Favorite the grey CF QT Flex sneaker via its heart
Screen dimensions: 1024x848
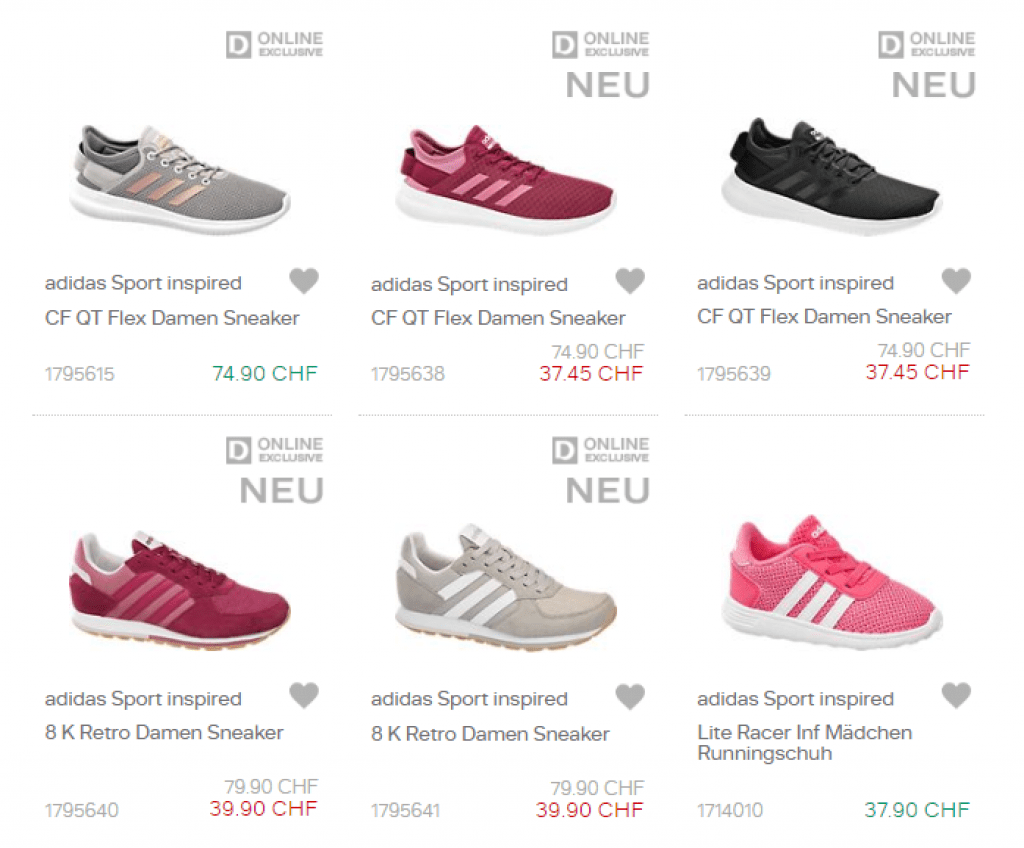[x=304, y=282]
